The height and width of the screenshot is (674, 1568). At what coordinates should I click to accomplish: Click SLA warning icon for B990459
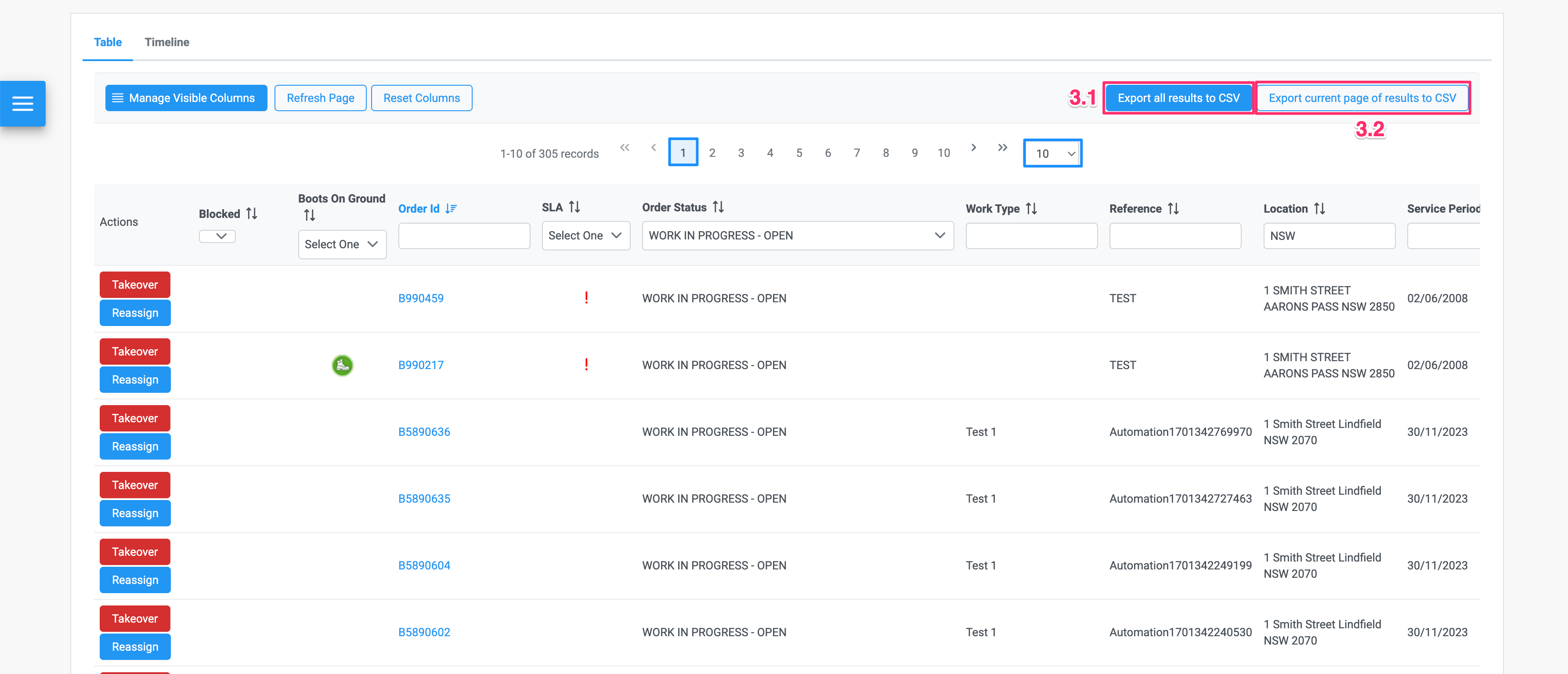(x=586, y=298)
